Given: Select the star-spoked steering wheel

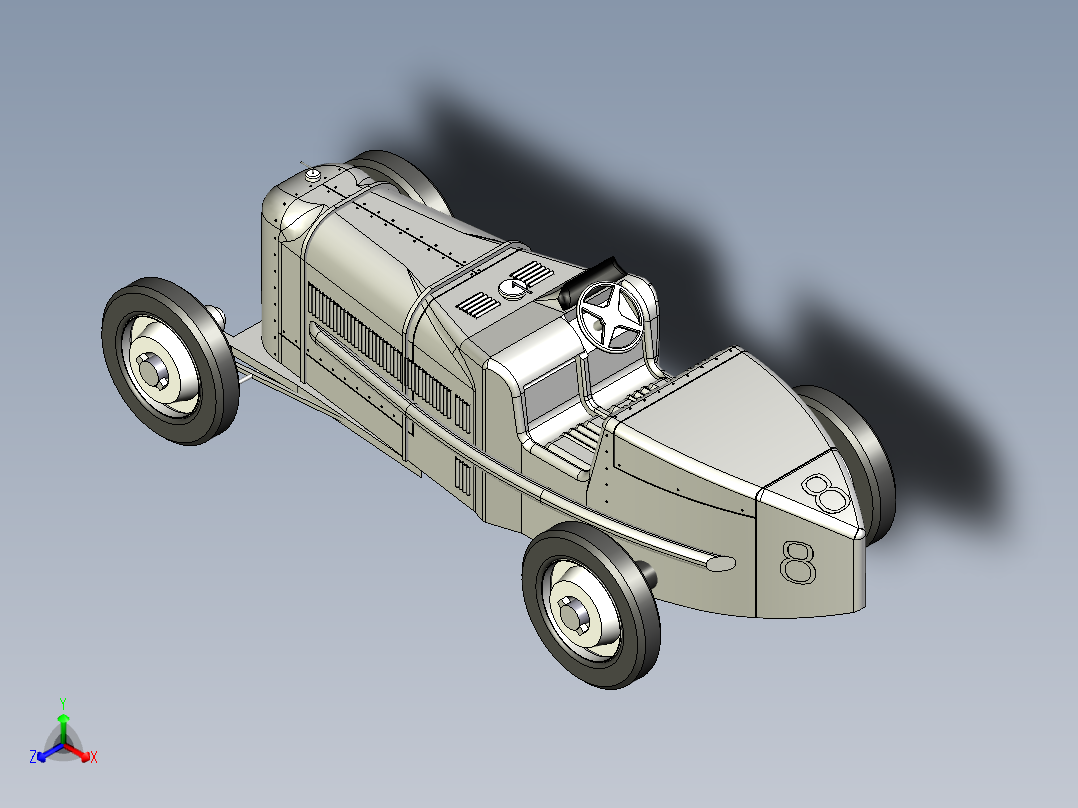Looking at the screenshot, I should pos(610,316).
